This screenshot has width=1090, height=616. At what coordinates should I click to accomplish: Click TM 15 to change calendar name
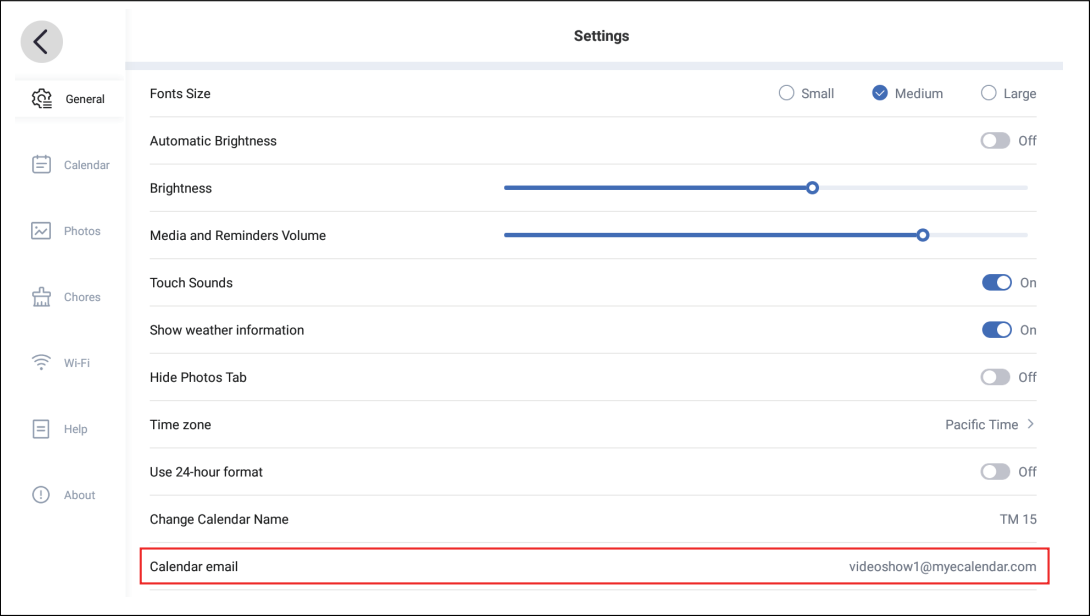(x=1018, y=519)
